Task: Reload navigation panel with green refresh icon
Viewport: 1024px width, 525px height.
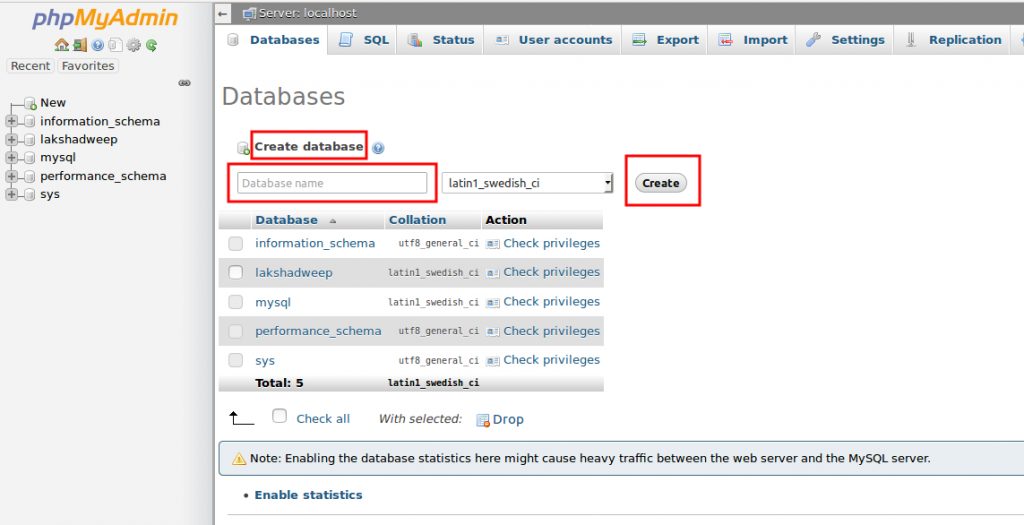Action: coord(152,45)
